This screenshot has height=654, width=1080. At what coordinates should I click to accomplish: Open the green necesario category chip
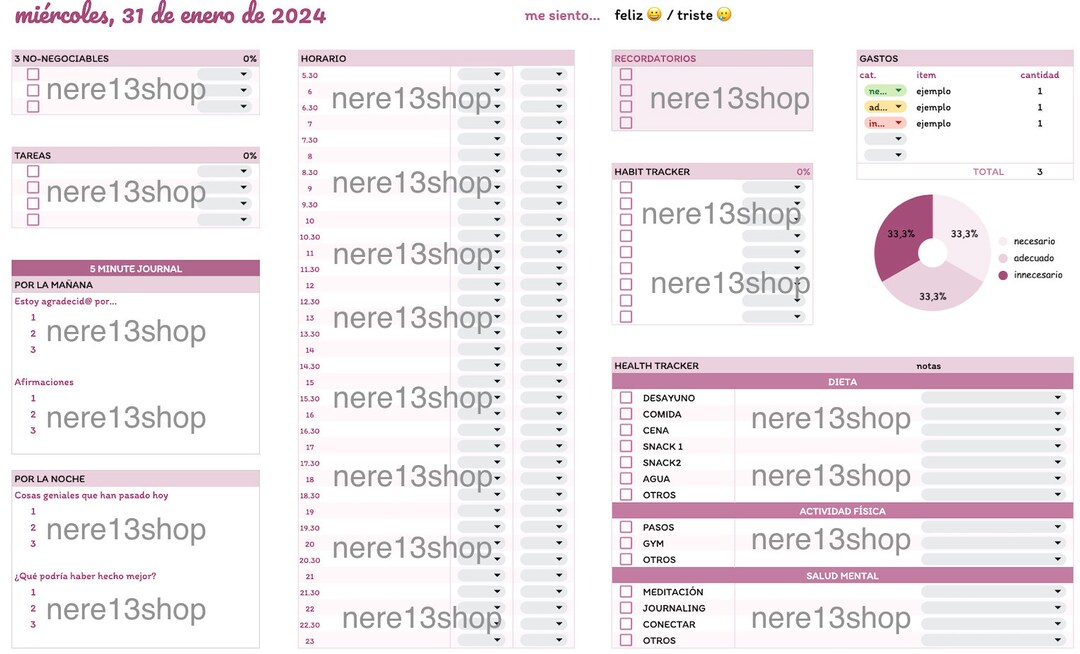885,91
